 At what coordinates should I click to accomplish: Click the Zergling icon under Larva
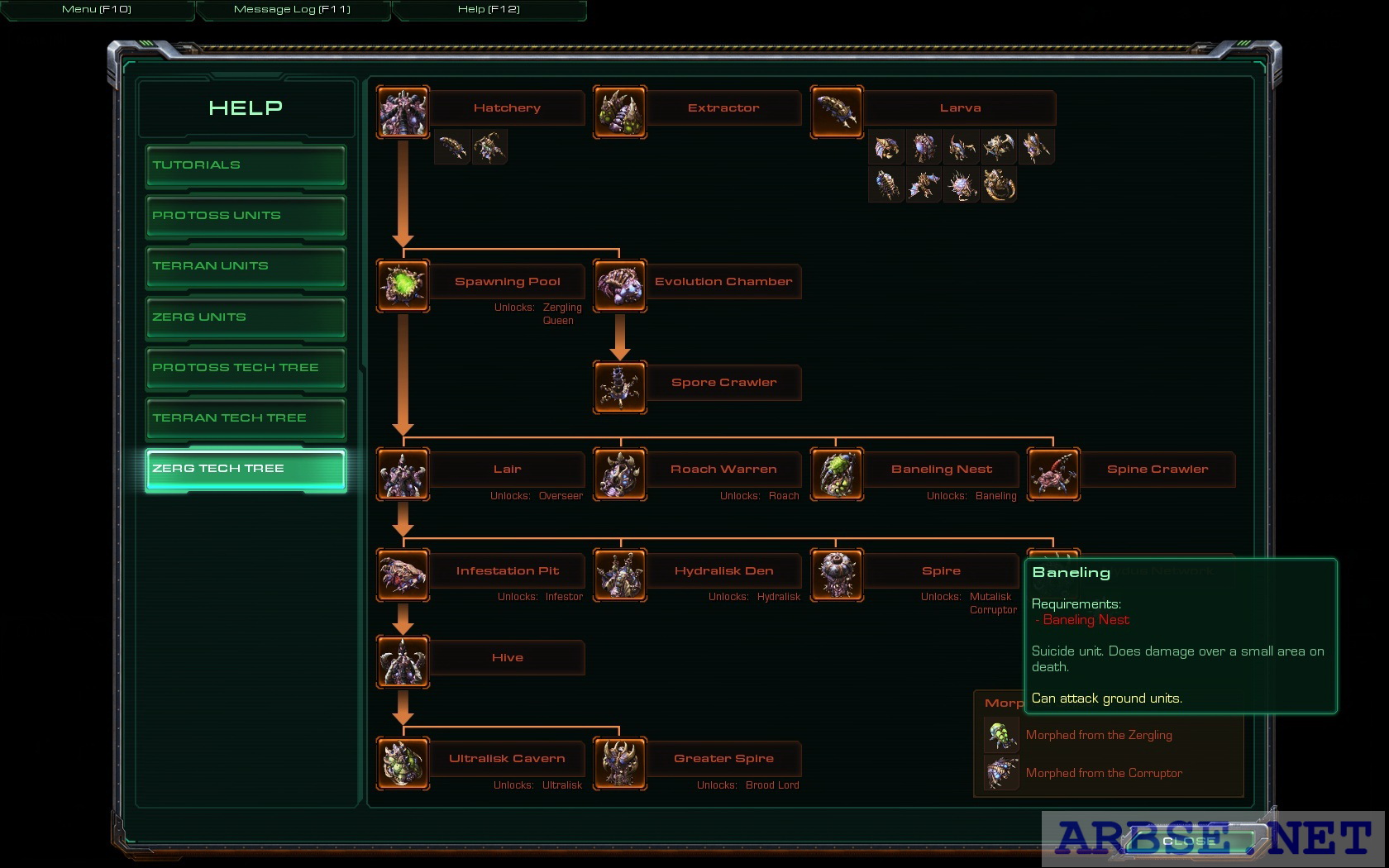coord(961,147)
